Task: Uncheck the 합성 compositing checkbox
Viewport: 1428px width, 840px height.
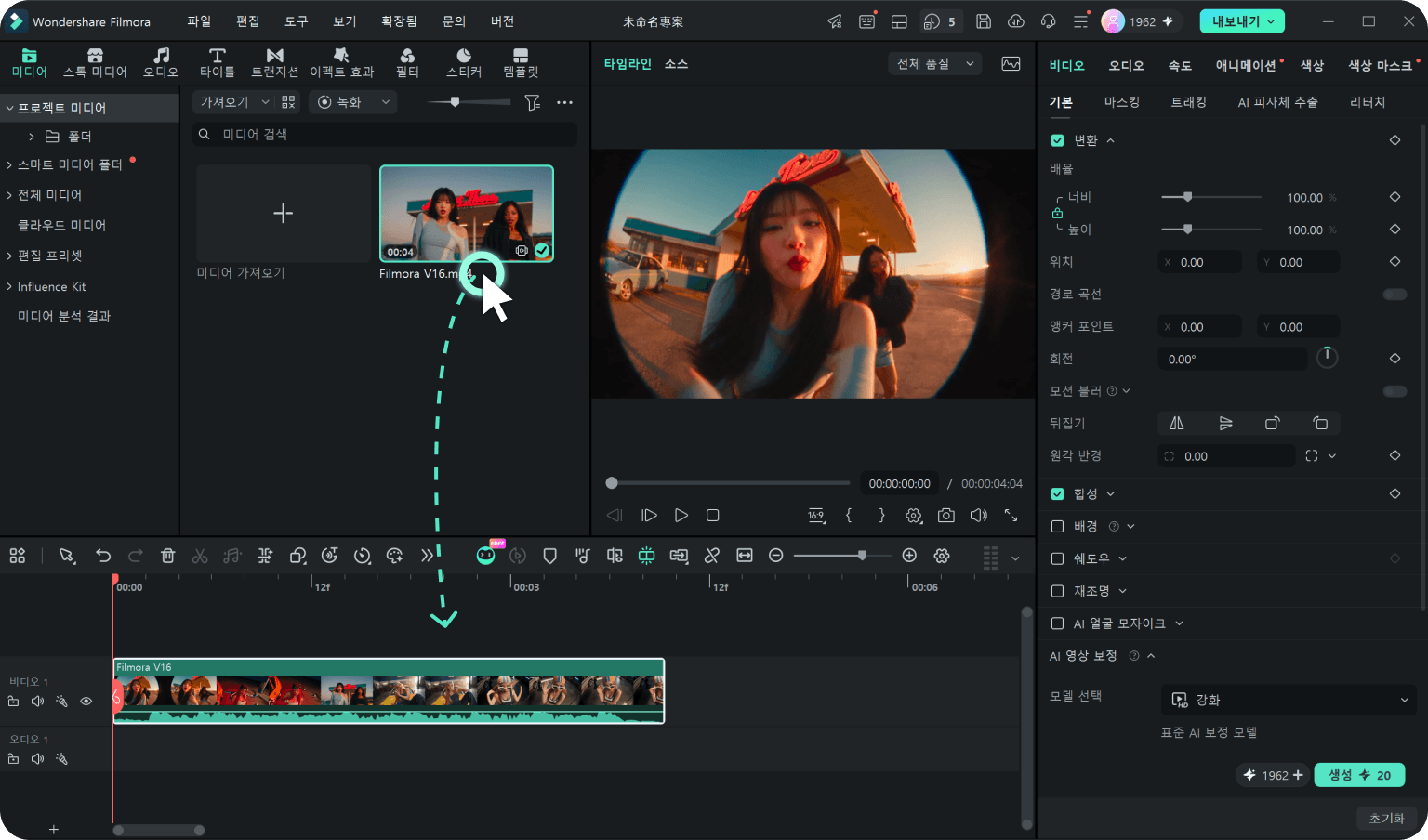Action: tap(1057, 493)
